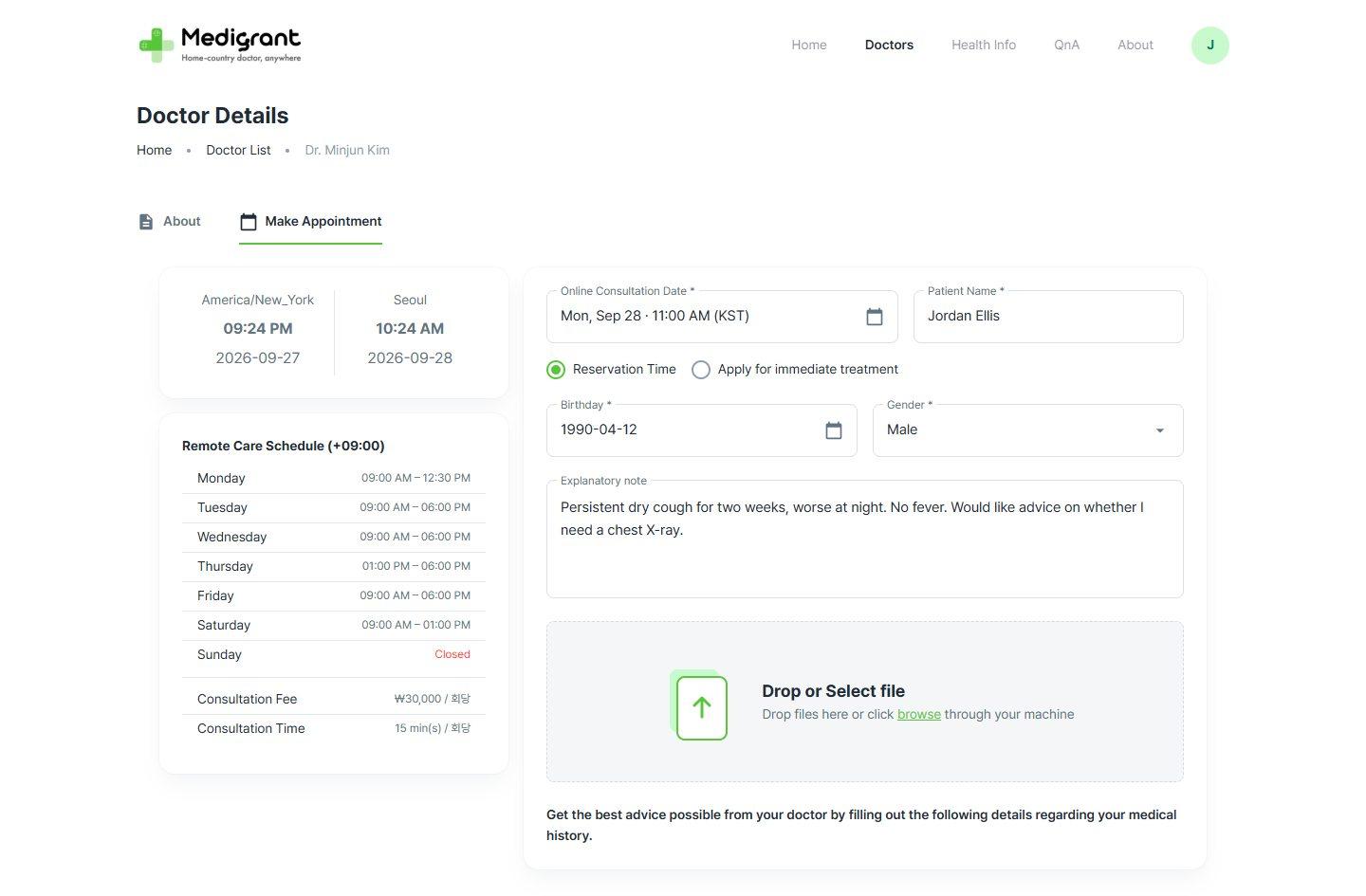Go to Doctor List breadcrumb

238,150
